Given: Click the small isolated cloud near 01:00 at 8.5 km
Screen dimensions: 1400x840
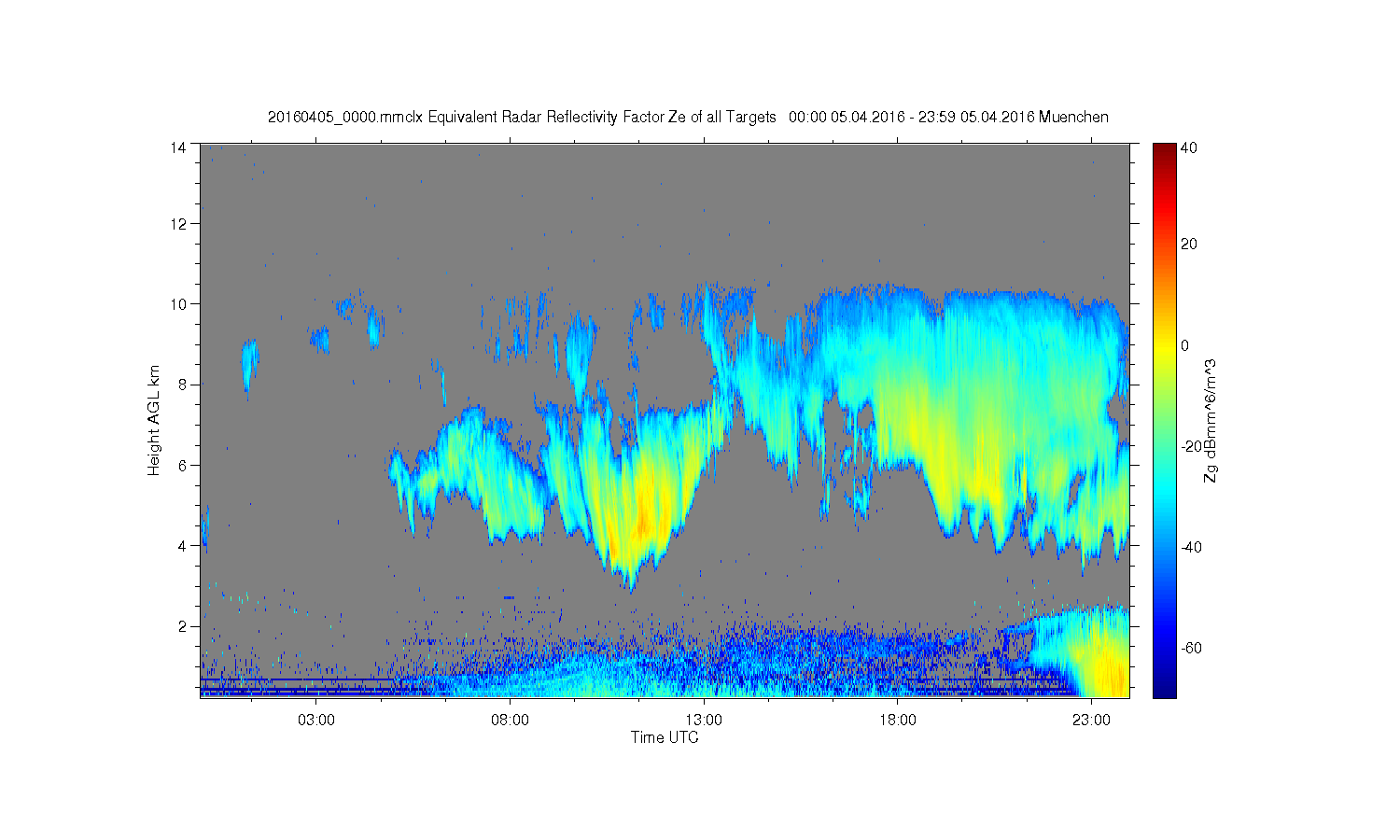Looking at the screenshot, I should 248,364.
